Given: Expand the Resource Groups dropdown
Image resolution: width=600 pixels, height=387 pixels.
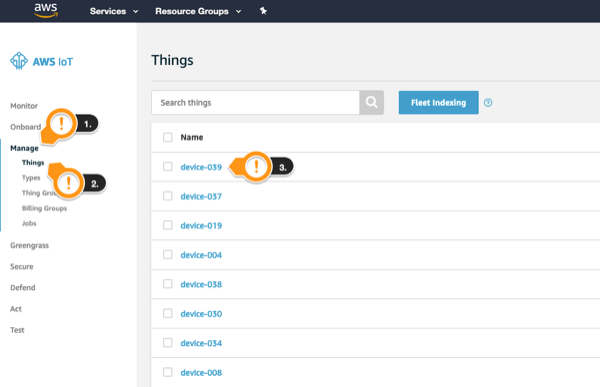Looking at the screenshot, I should pyautogui.click(x=198, y=11).
